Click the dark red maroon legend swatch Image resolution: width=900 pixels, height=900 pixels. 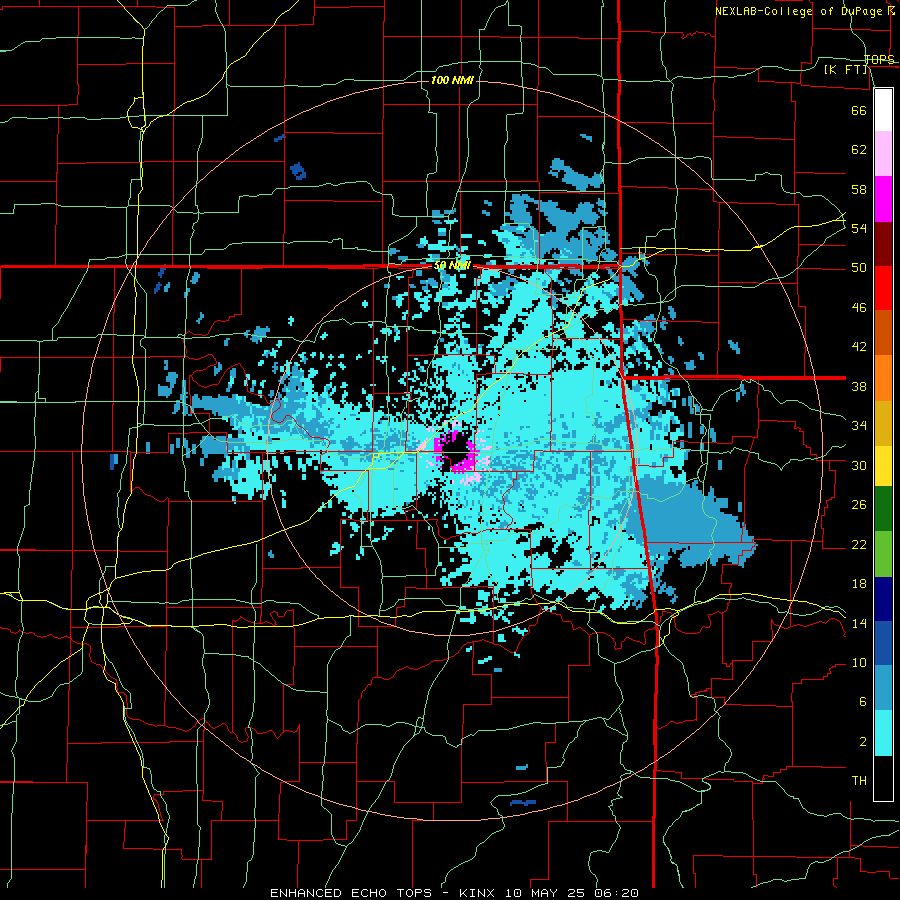(x=883, y=243)
